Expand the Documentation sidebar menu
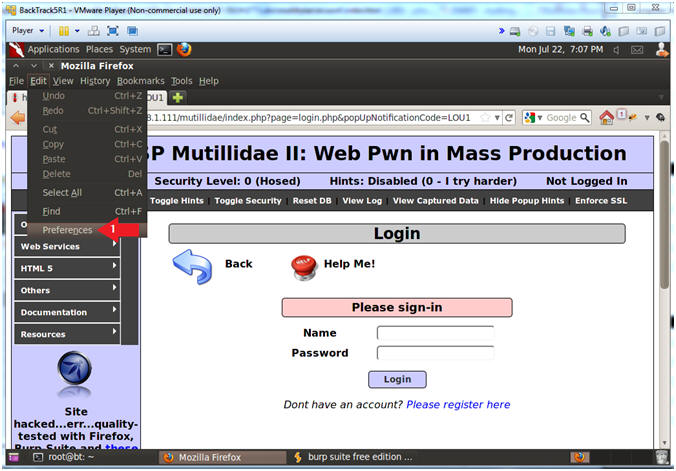 (67, 312)
